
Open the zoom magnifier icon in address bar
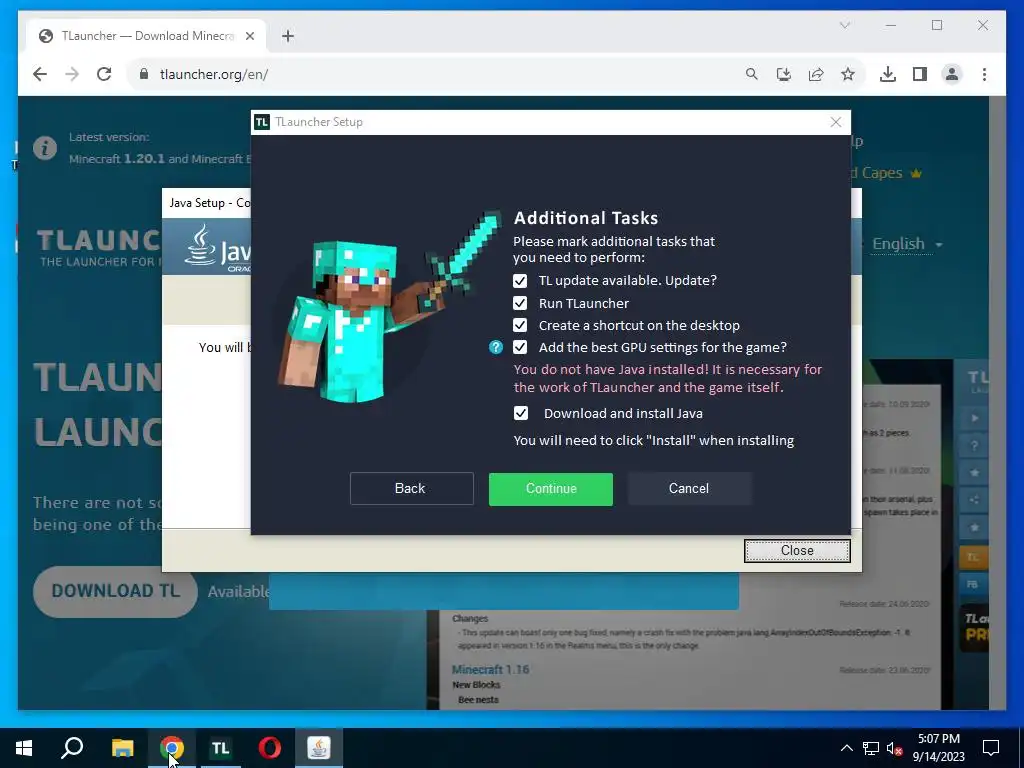(752, 74)
